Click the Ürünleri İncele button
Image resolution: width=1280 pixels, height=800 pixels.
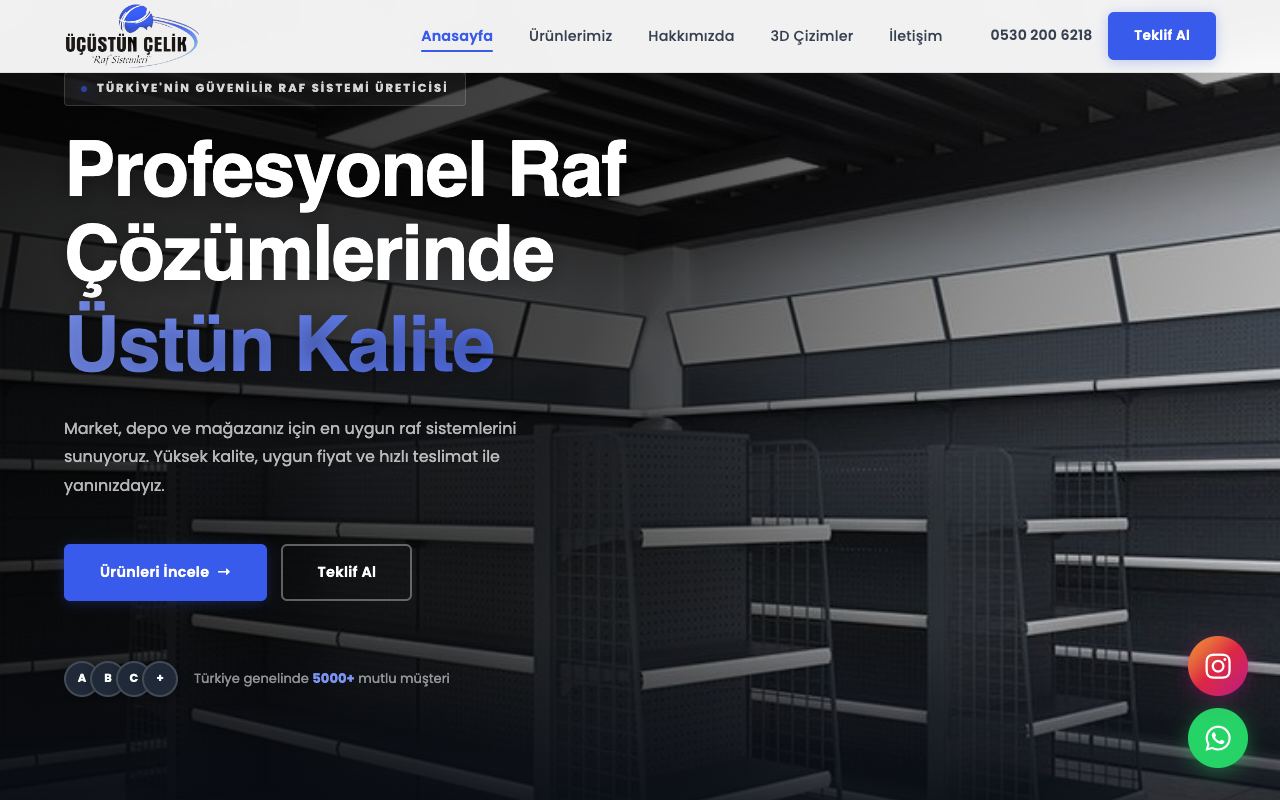165,572
